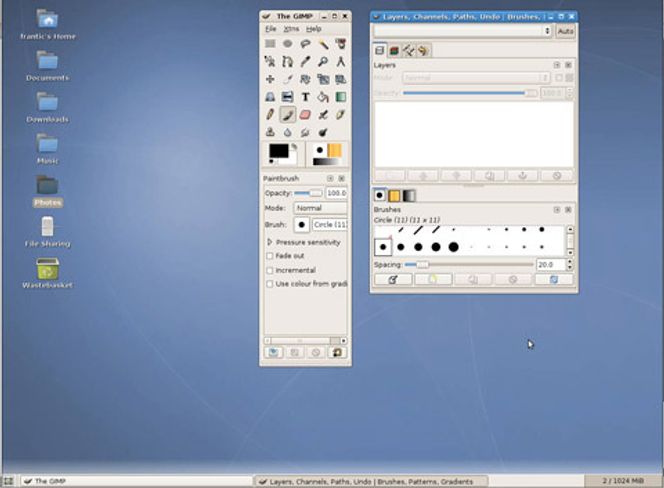Open the Xtns menu
Screen dimensions: 664x488
tap(291, 29)
